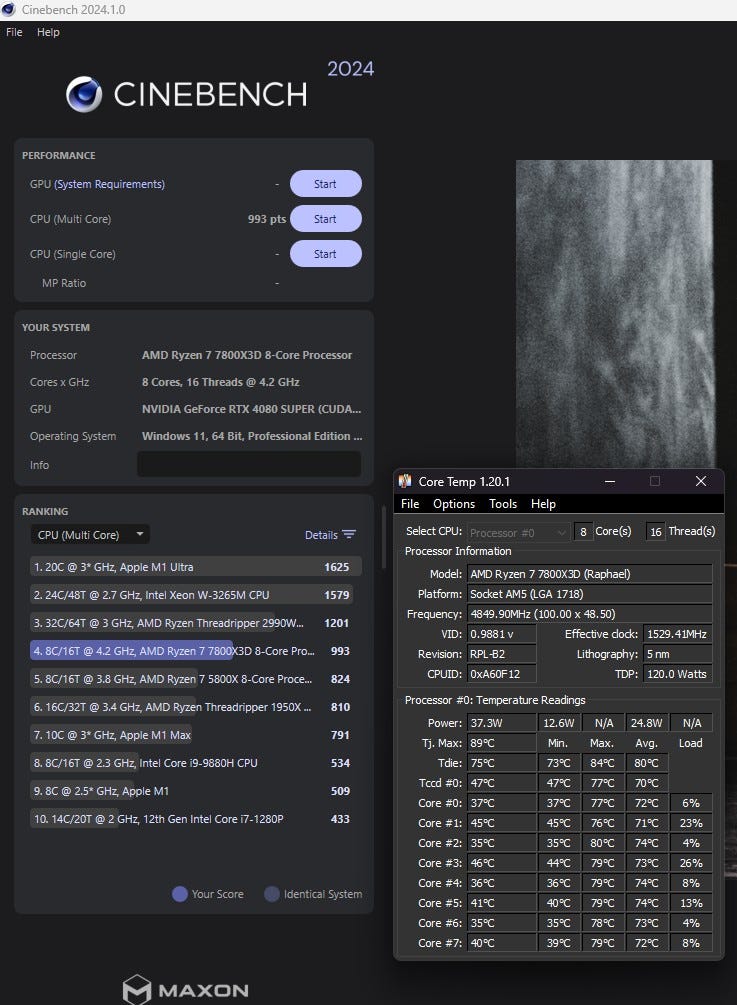737x1005 pixels.
Task: Click the Effective clock 1529.41MHz field
Action: (x=677, y=634)
